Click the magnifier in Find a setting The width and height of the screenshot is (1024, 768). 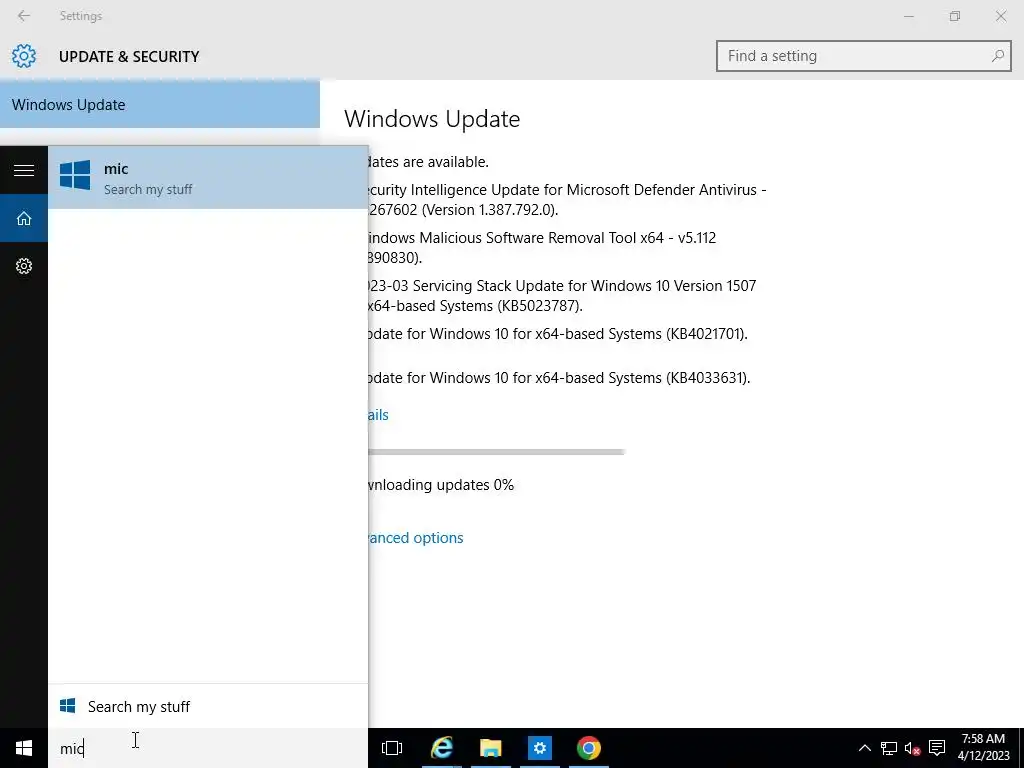click(997, 56)
